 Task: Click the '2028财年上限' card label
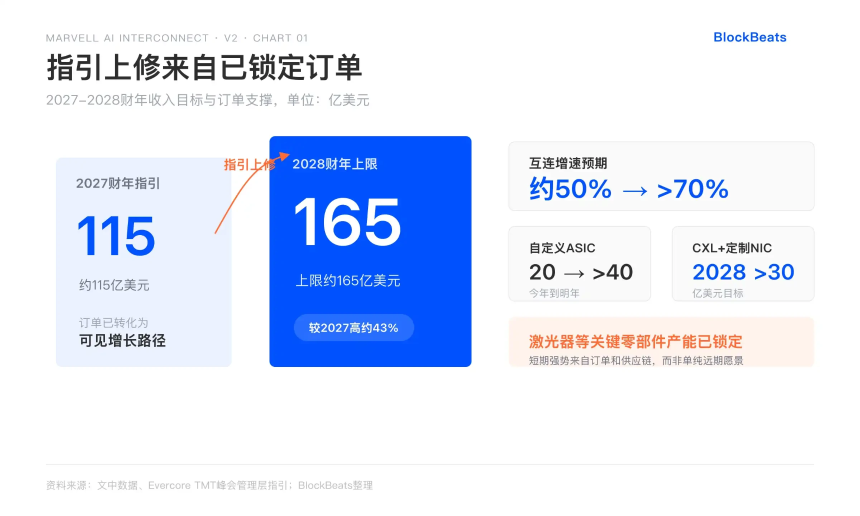click(x=335, y=164)
